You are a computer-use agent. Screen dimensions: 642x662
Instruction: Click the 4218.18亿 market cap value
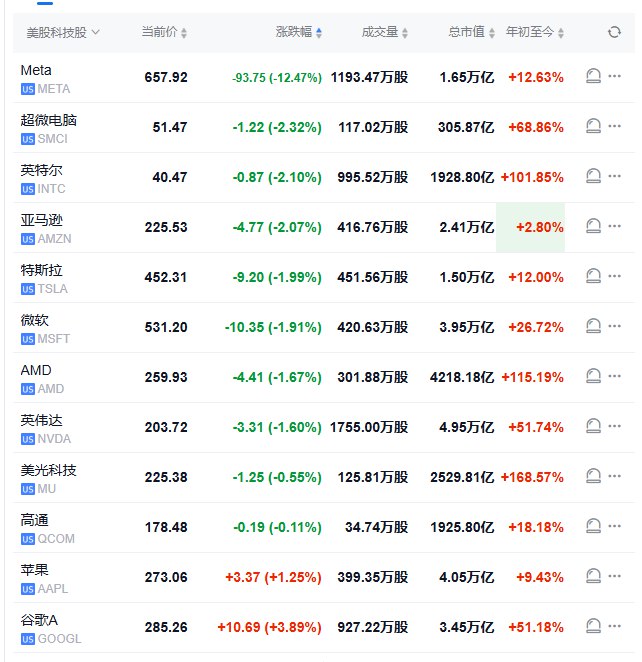coord(462,377)
